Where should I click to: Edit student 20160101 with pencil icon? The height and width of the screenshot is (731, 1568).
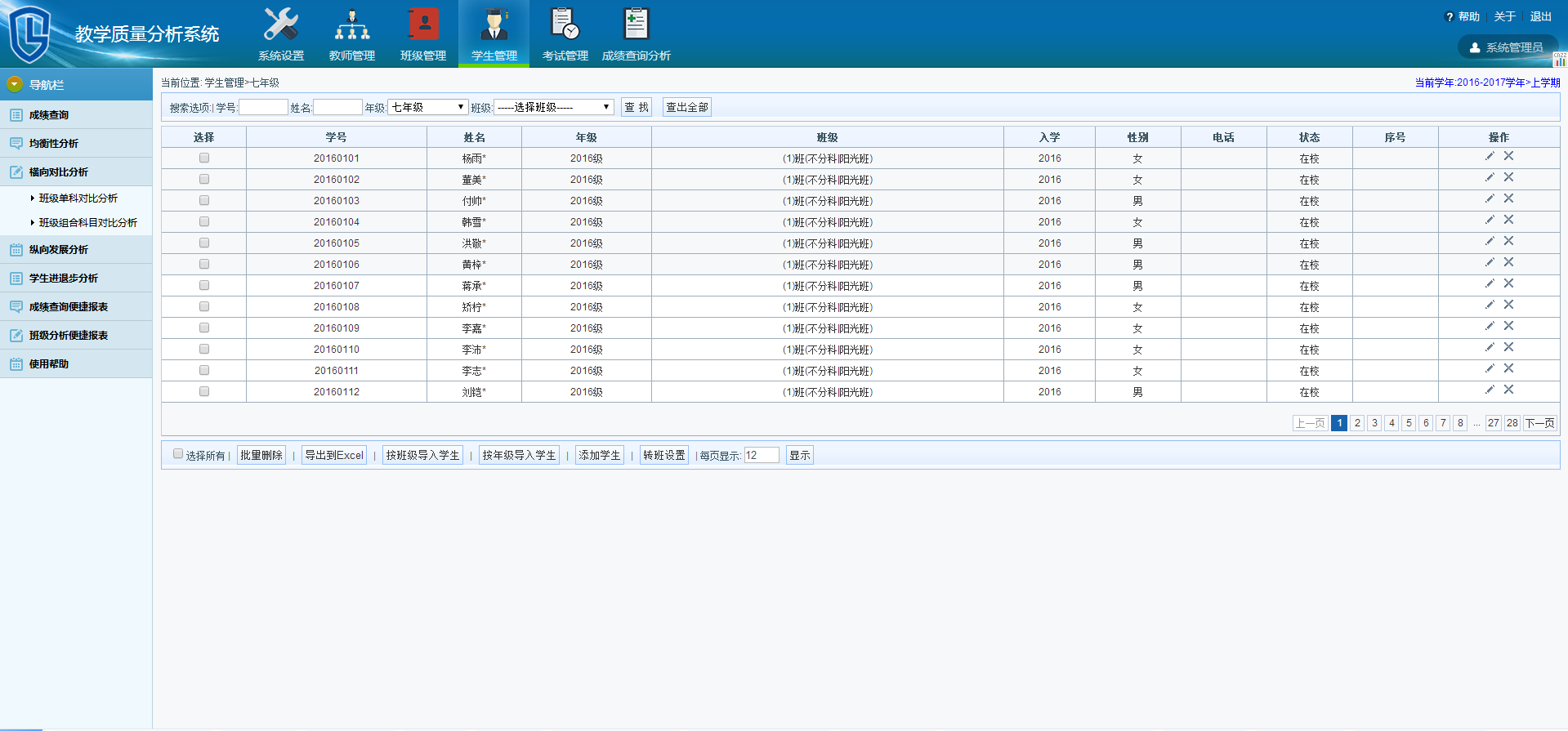coord(1490,156)
